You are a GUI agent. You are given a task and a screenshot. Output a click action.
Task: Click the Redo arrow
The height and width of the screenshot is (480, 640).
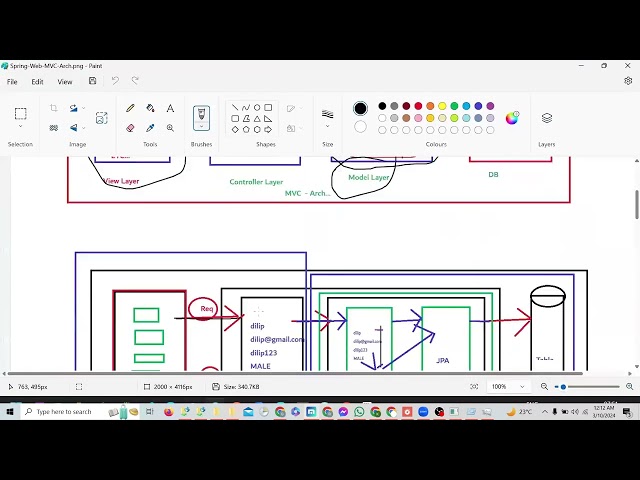coord(135,81)
